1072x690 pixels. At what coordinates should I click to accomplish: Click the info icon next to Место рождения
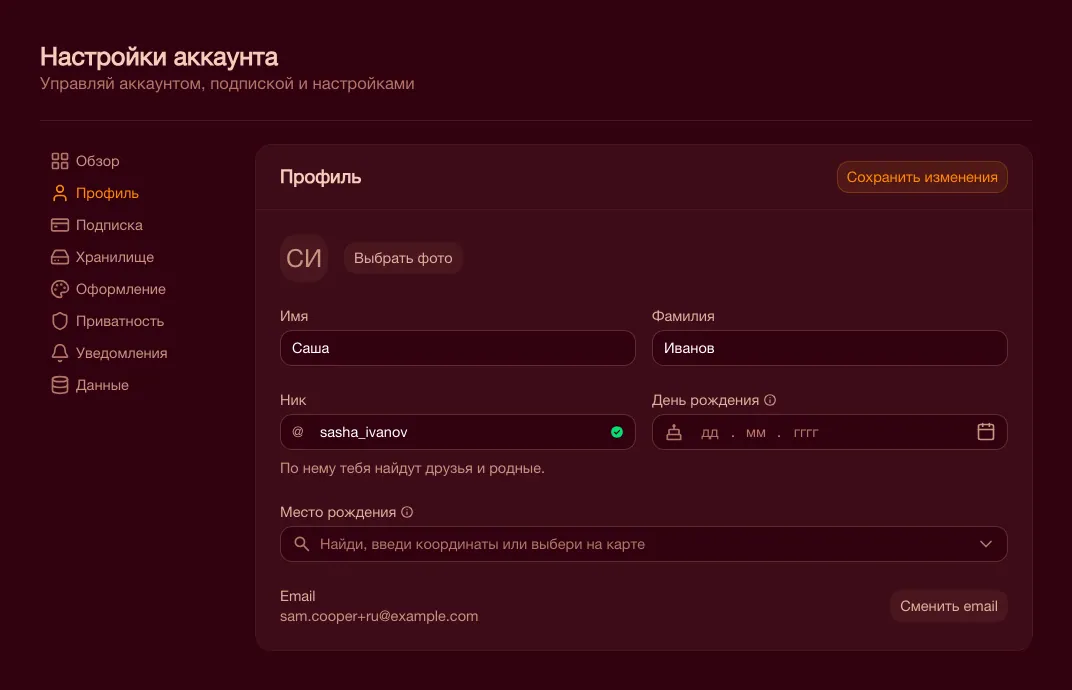pyautogui.click(x=407, y=512)
